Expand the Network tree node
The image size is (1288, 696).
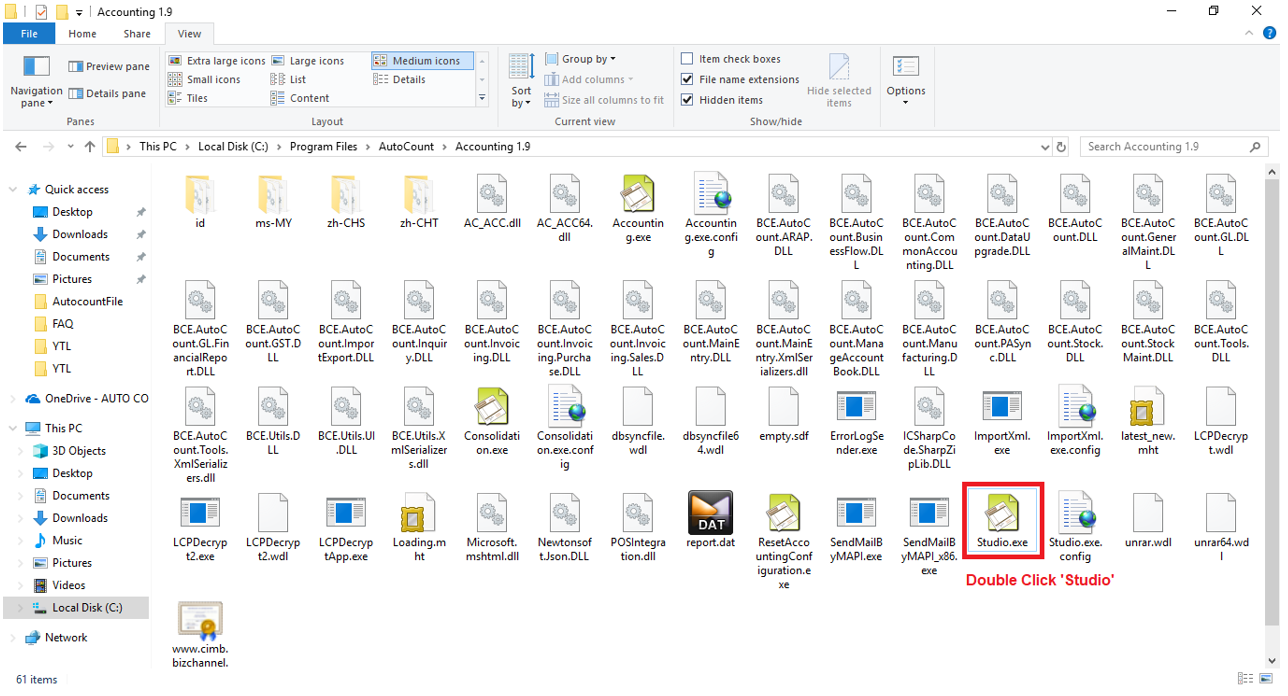13,637
